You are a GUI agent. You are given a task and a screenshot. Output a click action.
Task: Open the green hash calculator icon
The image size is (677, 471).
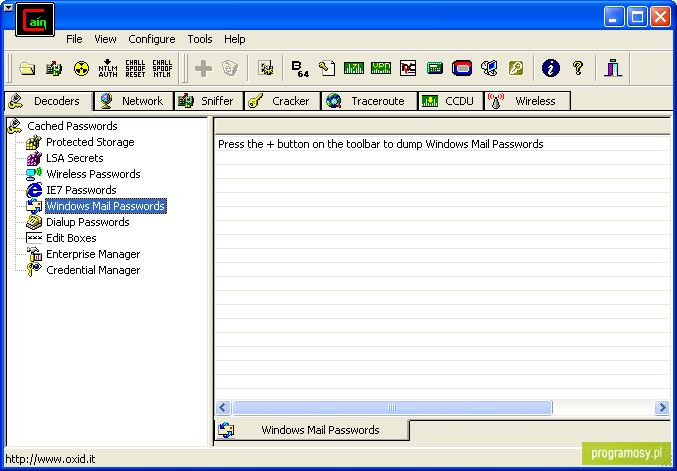pos(435,68)
